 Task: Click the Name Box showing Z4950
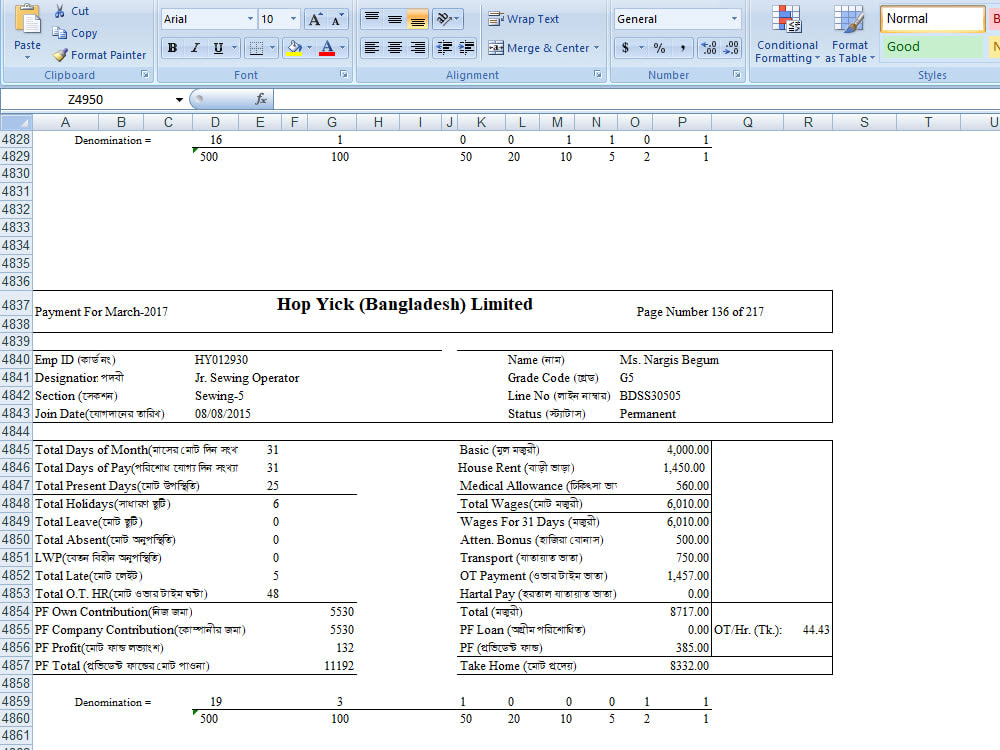tap(86, 99)
